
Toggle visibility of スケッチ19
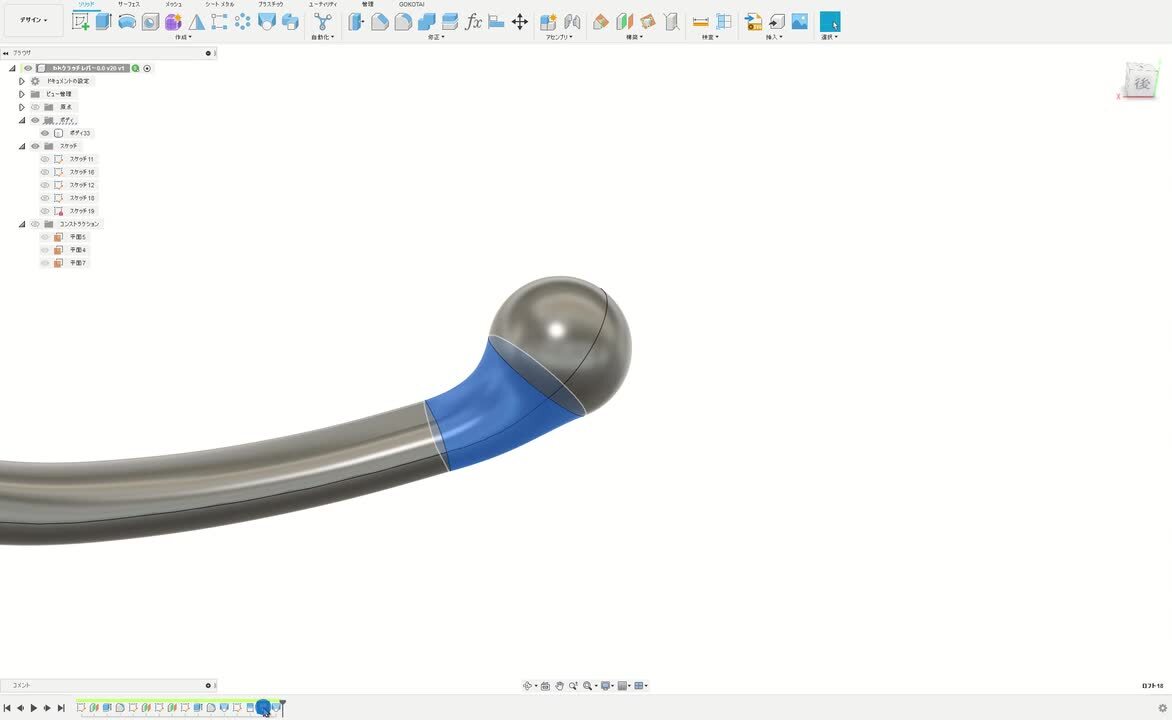pyautogui.click(x=45, y=211)
